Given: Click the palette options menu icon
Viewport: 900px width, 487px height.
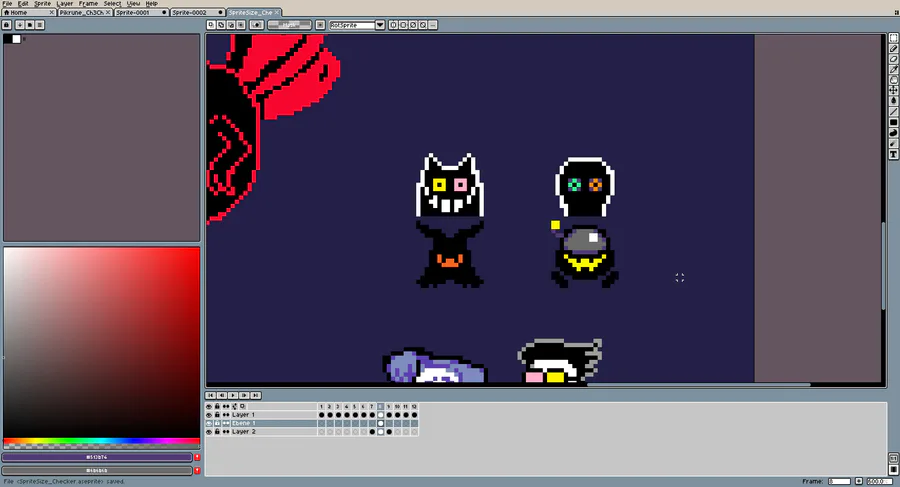Looking at the screenshot, I should tap(40, 25).
